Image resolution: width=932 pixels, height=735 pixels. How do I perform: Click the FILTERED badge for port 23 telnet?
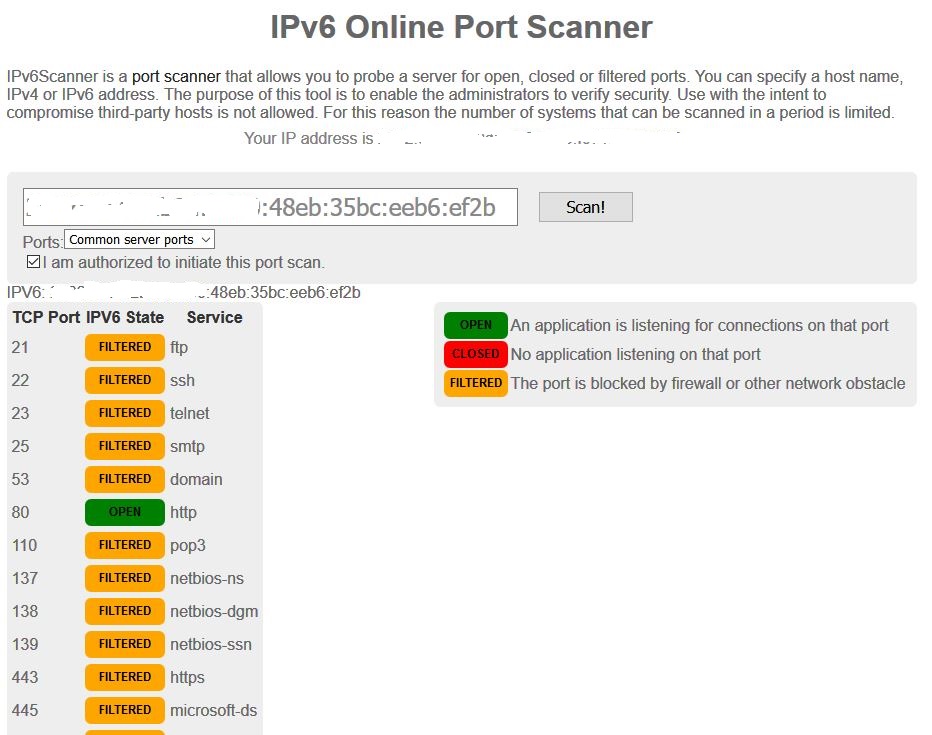pyautogui.click(x=124, y=413)
